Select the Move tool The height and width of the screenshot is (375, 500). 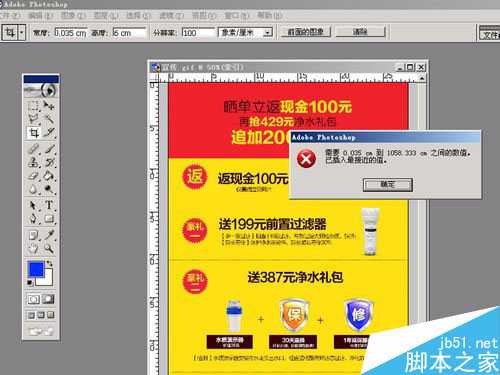point(49,106)
